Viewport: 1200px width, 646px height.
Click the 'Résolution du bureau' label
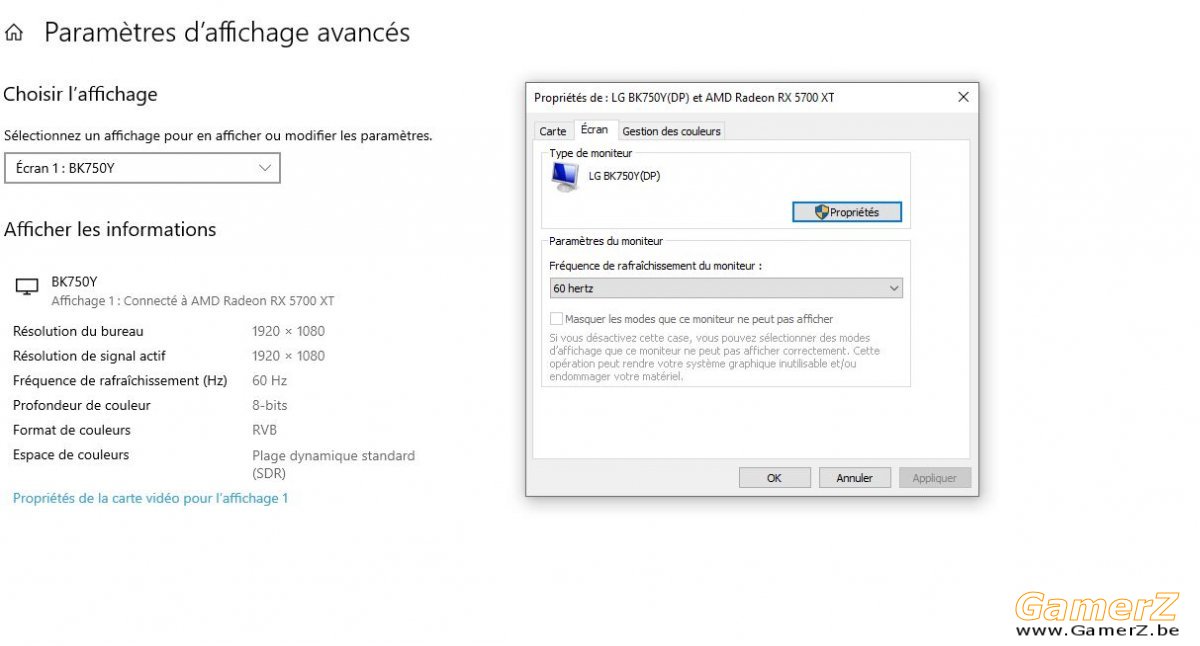78,331
